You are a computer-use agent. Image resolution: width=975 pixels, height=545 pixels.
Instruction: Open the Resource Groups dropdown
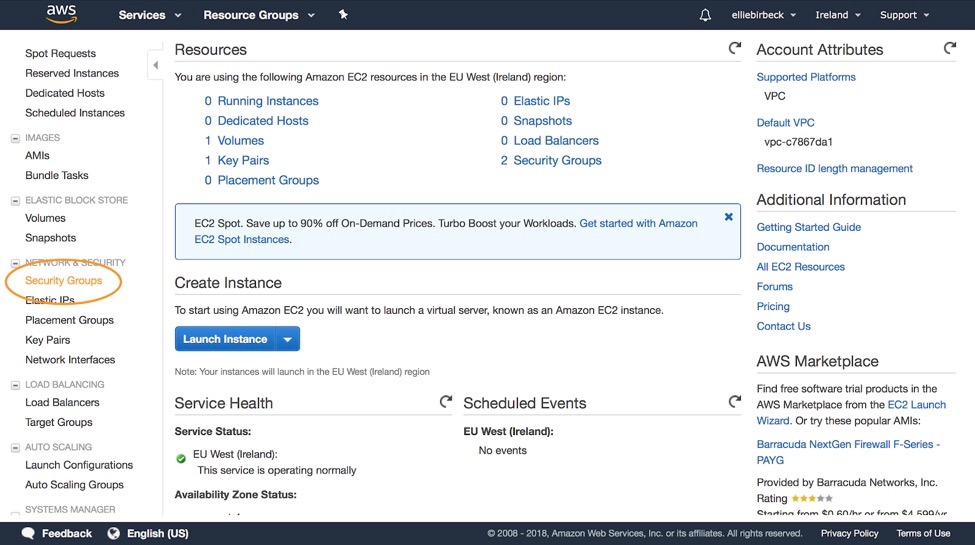(x=259, y=15)
